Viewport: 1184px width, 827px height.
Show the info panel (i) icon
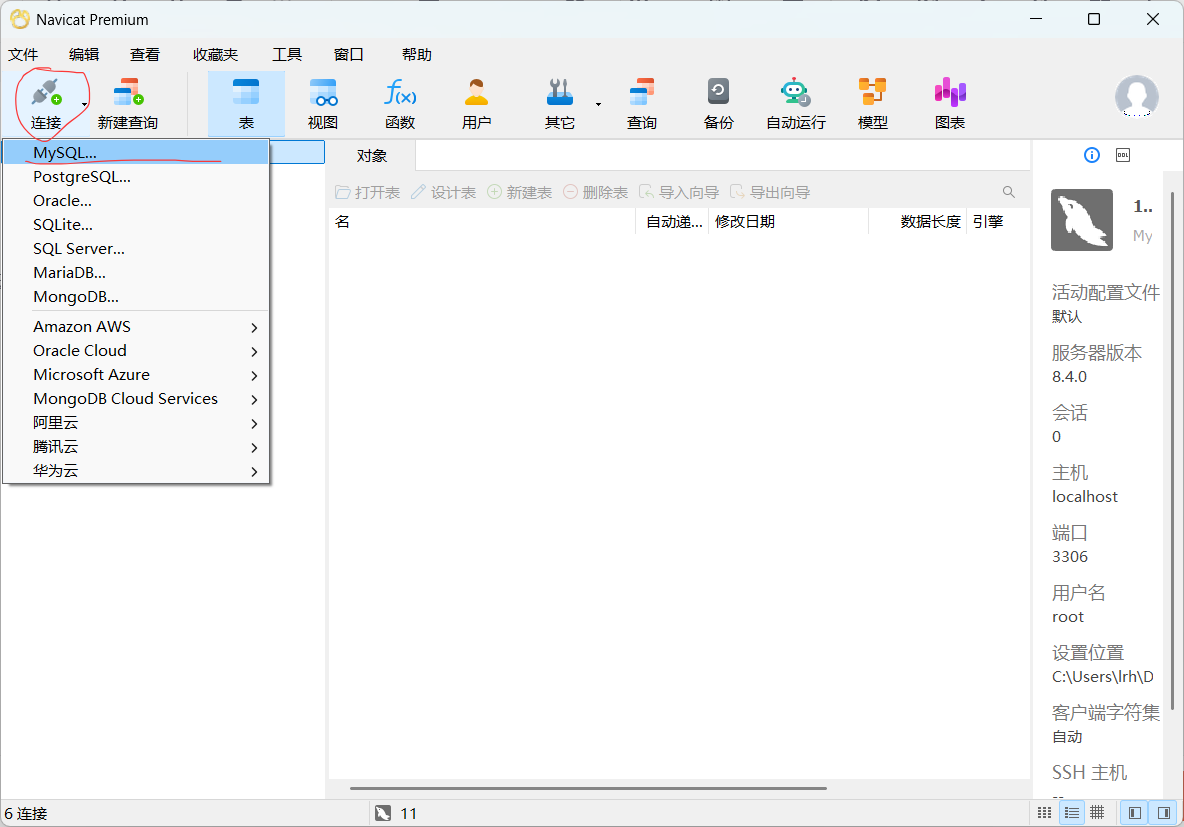[1092, 155]
